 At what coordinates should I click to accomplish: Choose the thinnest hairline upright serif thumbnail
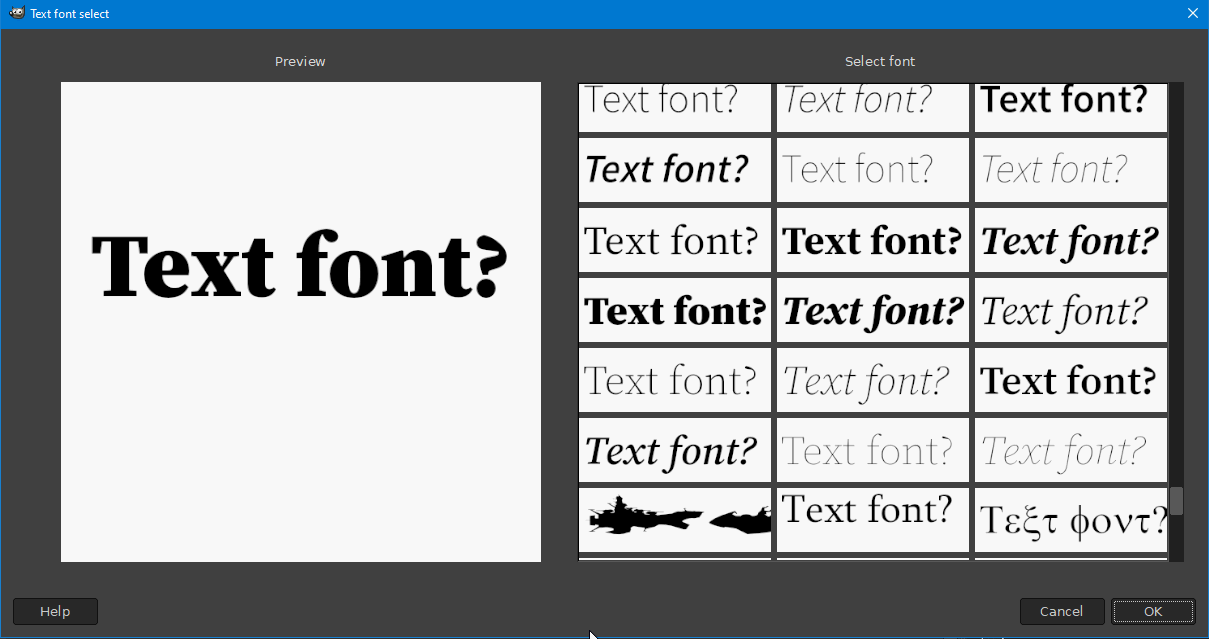point(873,449)
